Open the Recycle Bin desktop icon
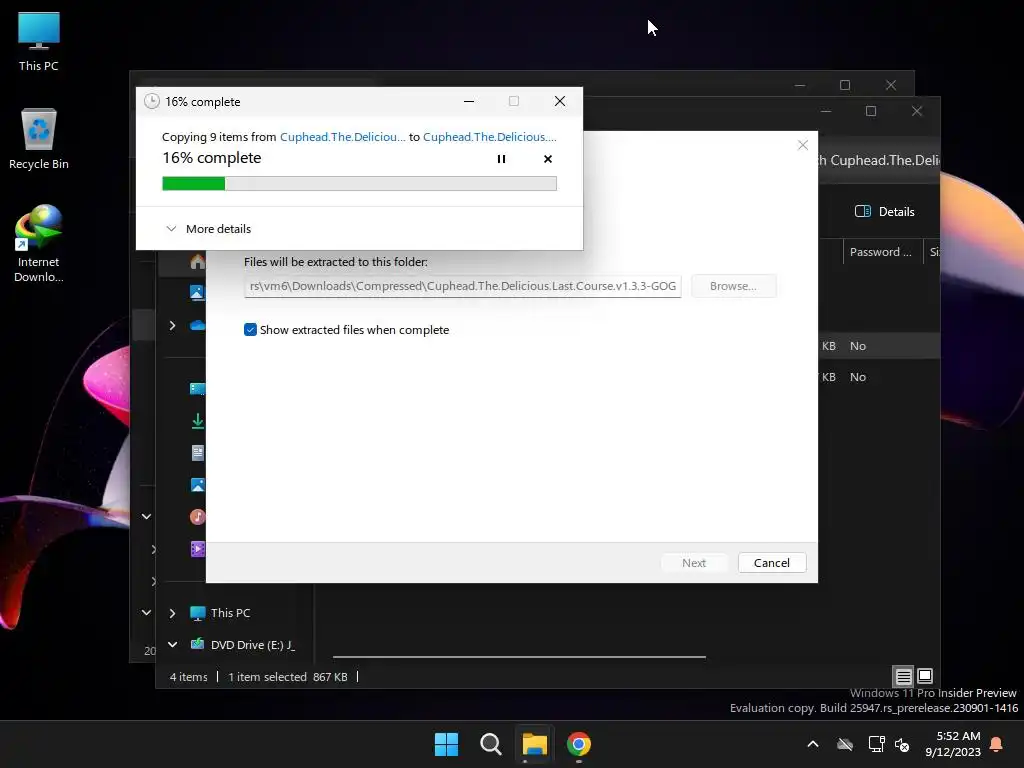Screen dimensions: 1024x768 (39, 139)
